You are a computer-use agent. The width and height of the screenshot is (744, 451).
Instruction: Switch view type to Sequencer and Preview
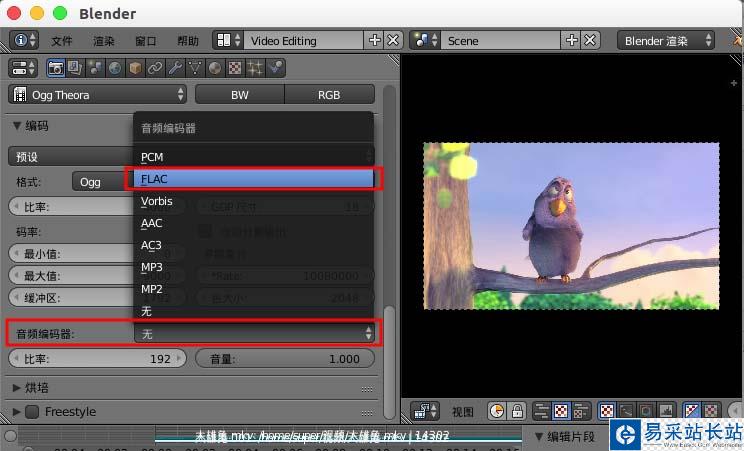pyautogui.click(x=581, y=411)
